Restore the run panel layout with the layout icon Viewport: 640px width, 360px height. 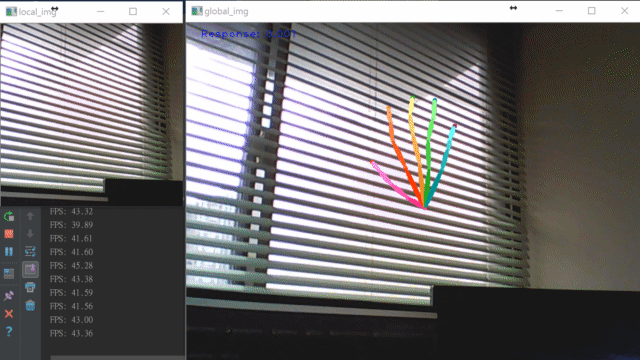(x=9, y=273)
